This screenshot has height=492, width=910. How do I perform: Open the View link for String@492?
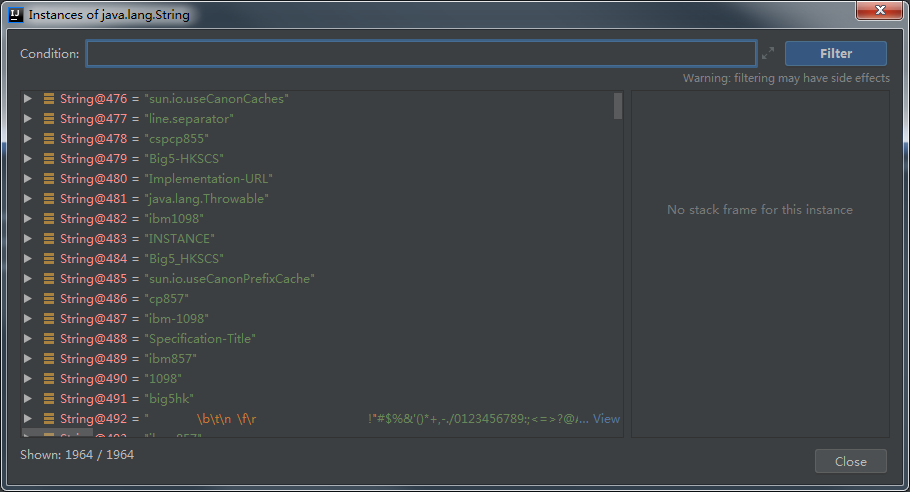pyautogui.click(x=606, y=418)
